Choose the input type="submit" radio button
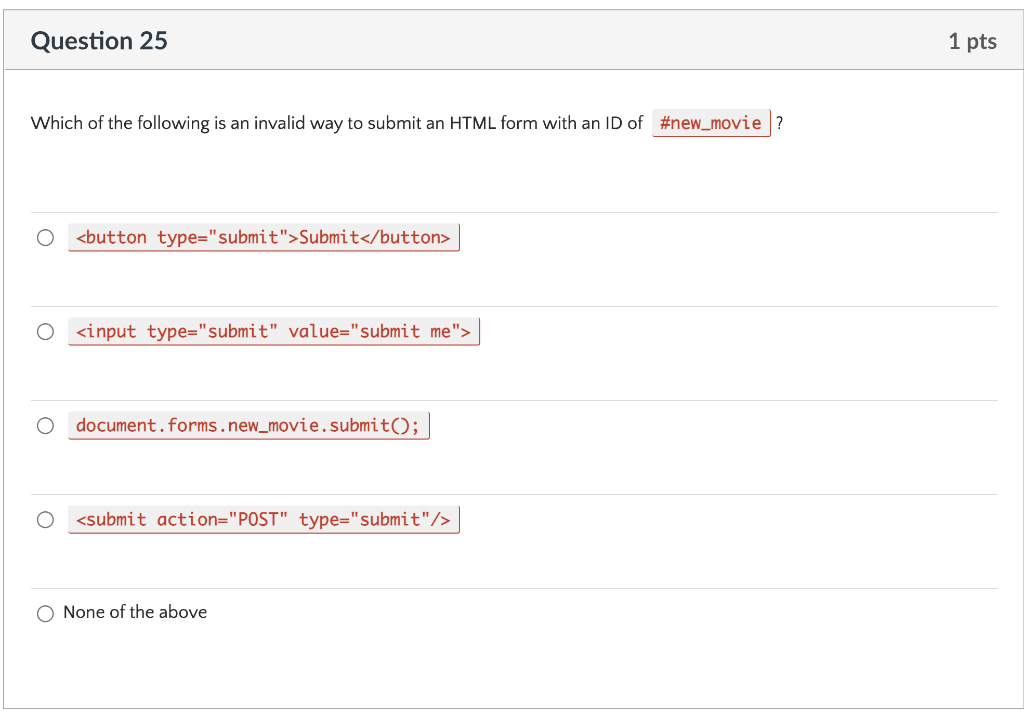 click(45, 332)
